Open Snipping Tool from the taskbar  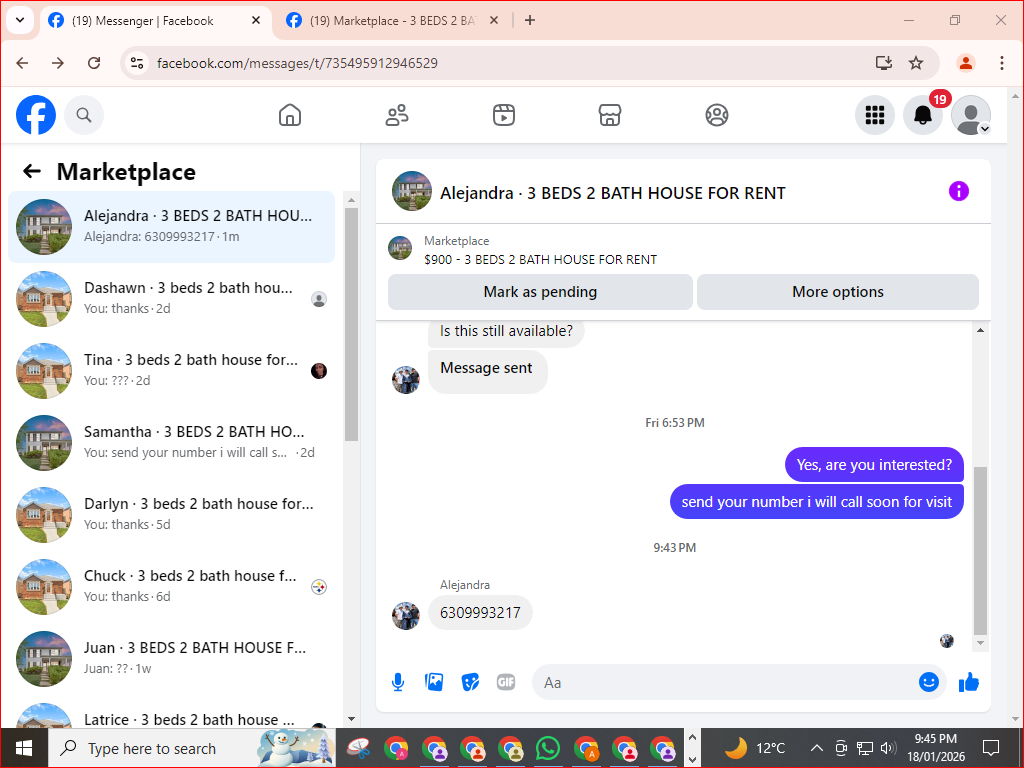359,748
